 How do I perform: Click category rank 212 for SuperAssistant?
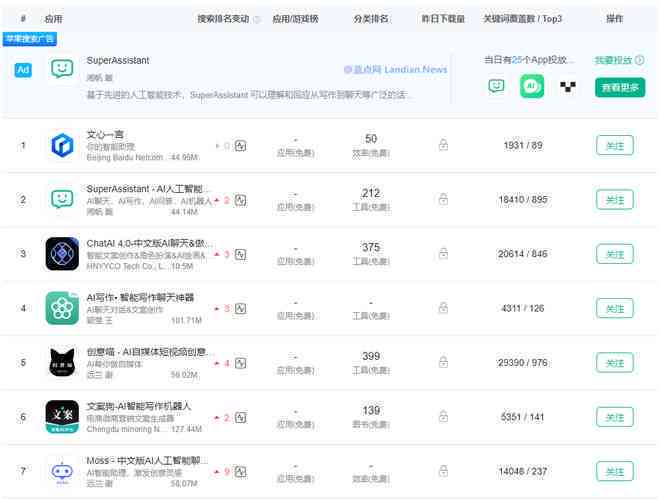coord(371,193)
